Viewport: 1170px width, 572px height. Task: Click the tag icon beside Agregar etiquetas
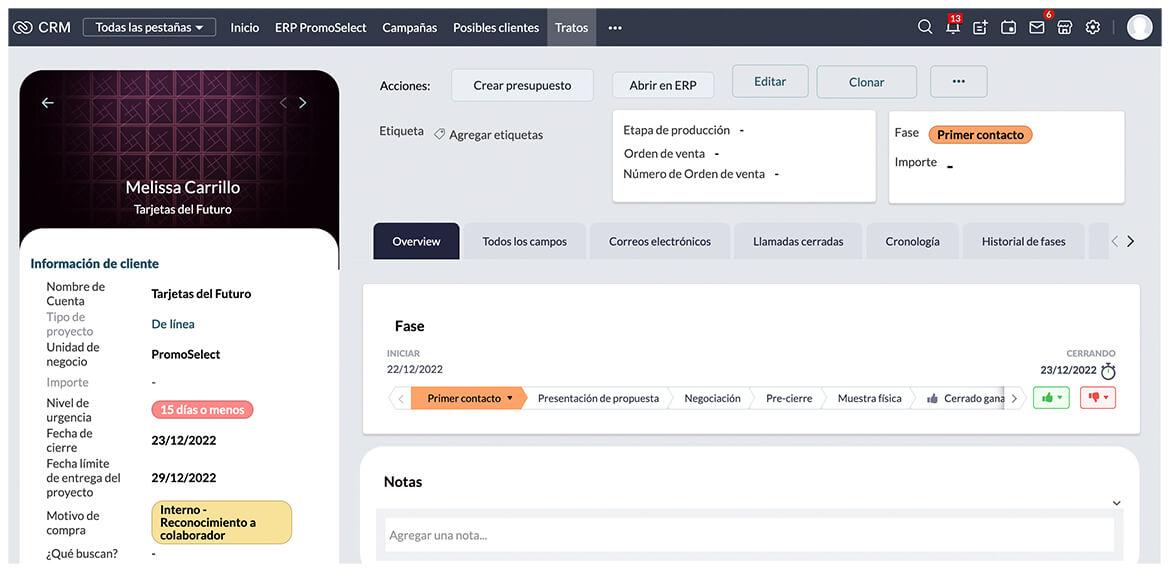coord(439,134)
